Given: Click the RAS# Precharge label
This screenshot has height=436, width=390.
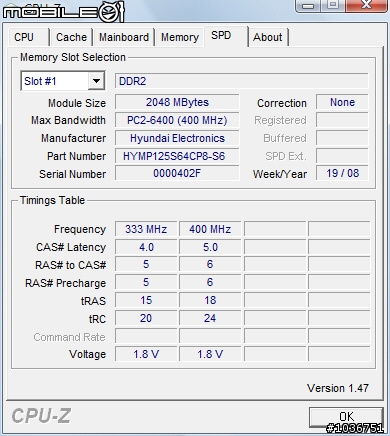Looking at the screenshot, I should [x=66, y=283].
